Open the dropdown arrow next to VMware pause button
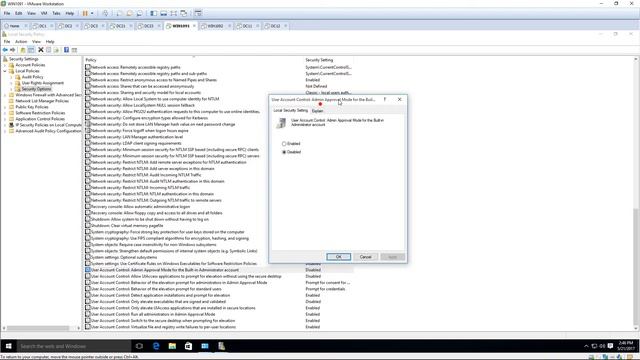The width and height of the screenshot is (640, 360). (92, 13)
